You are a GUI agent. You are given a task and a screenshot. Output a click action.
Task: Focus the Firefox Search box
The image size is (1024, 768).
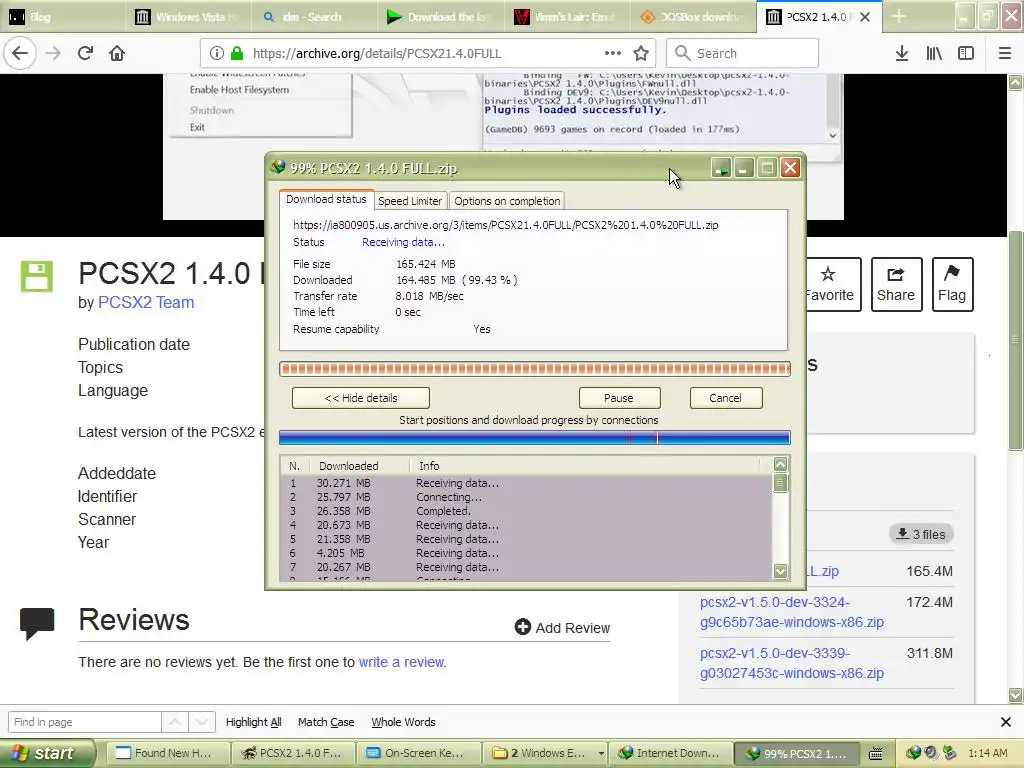(x=743, y=53)
